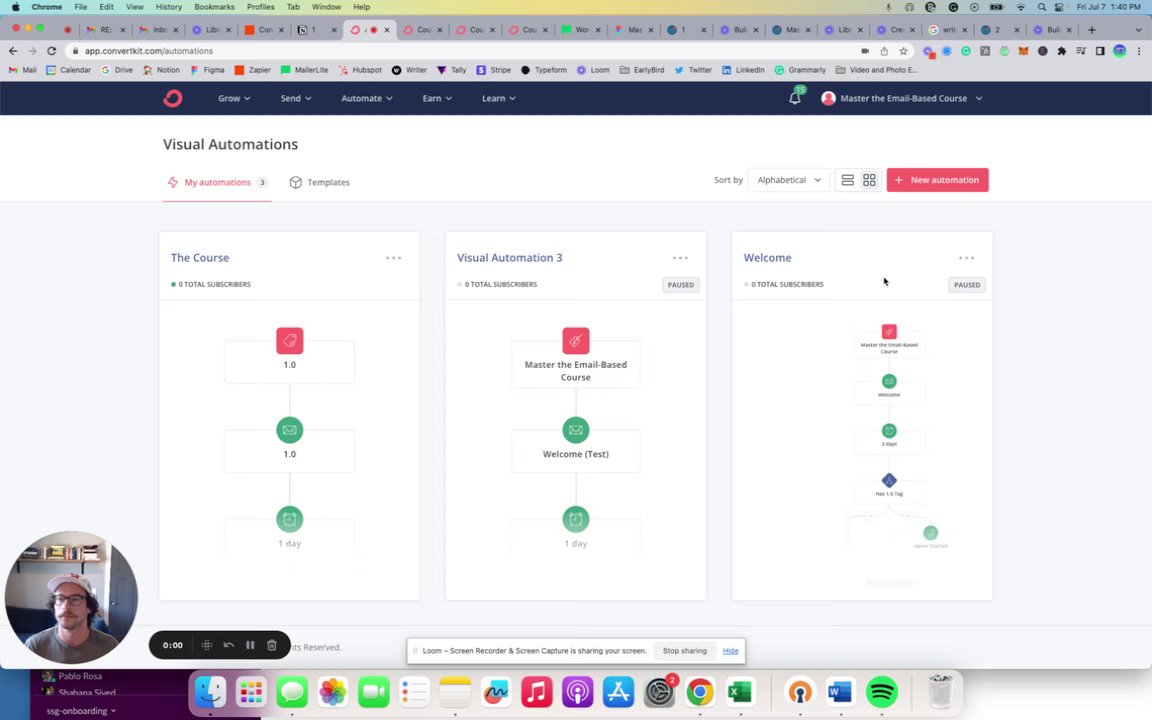1152x720 pixels.
Task: Open the Welcome automation title
Action: pyautogui.click(x=767, y=258)
